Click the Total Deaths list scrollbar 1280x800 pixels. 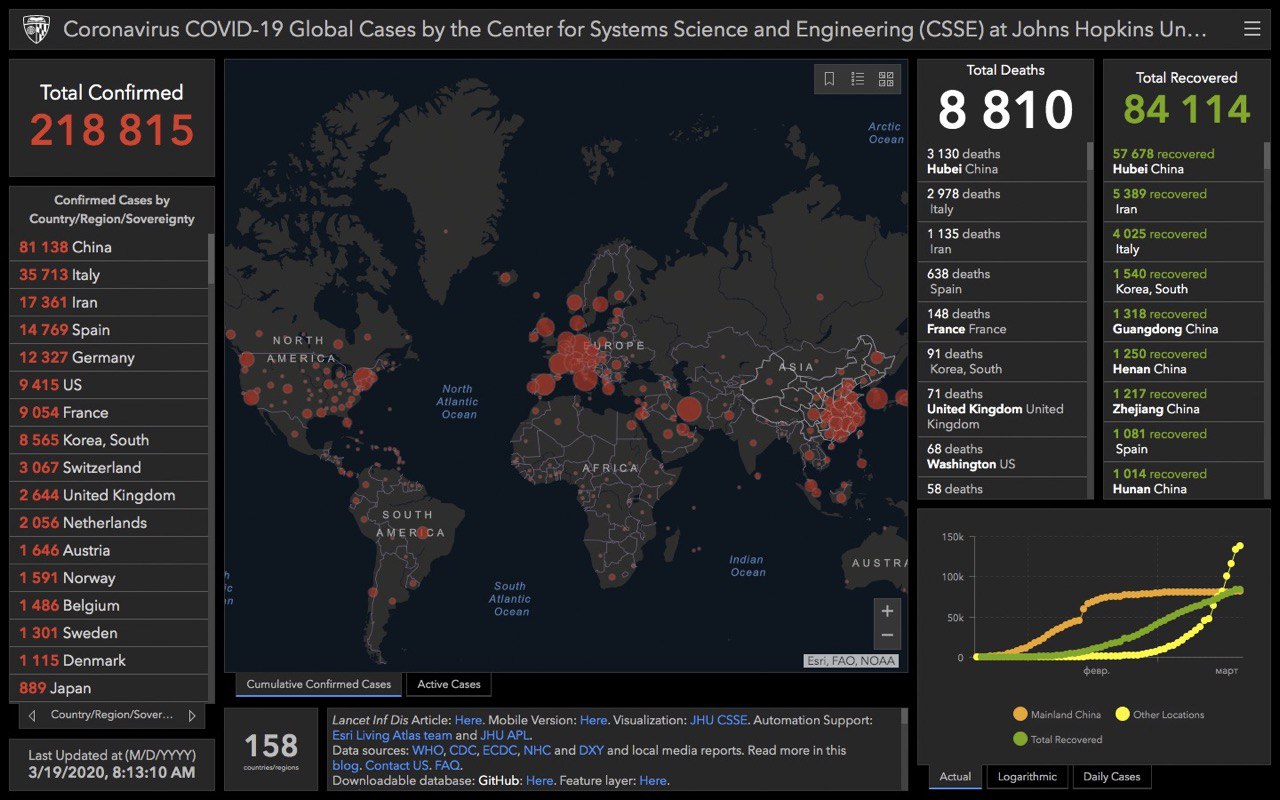[1090, 158]
